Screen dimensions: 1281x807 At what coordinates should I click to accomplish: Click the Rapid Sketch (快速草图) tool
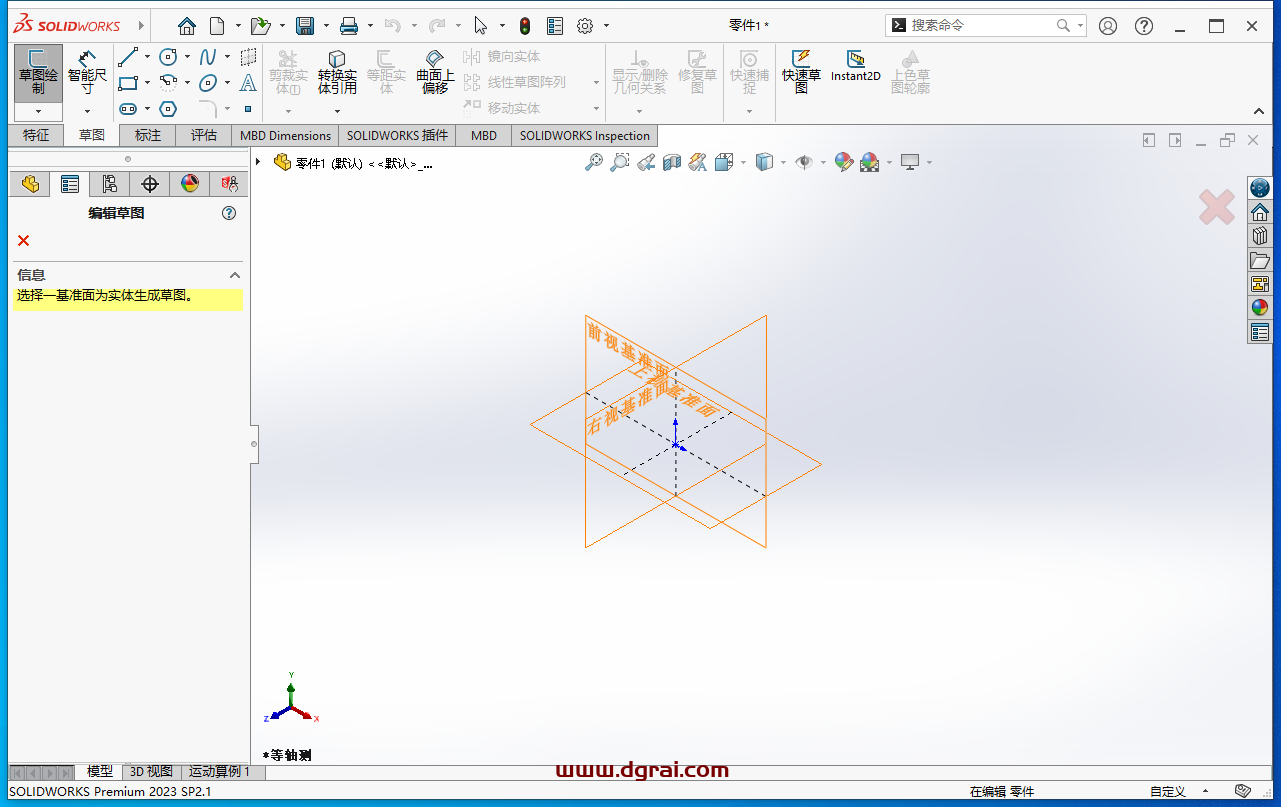[x=801, y=72]
